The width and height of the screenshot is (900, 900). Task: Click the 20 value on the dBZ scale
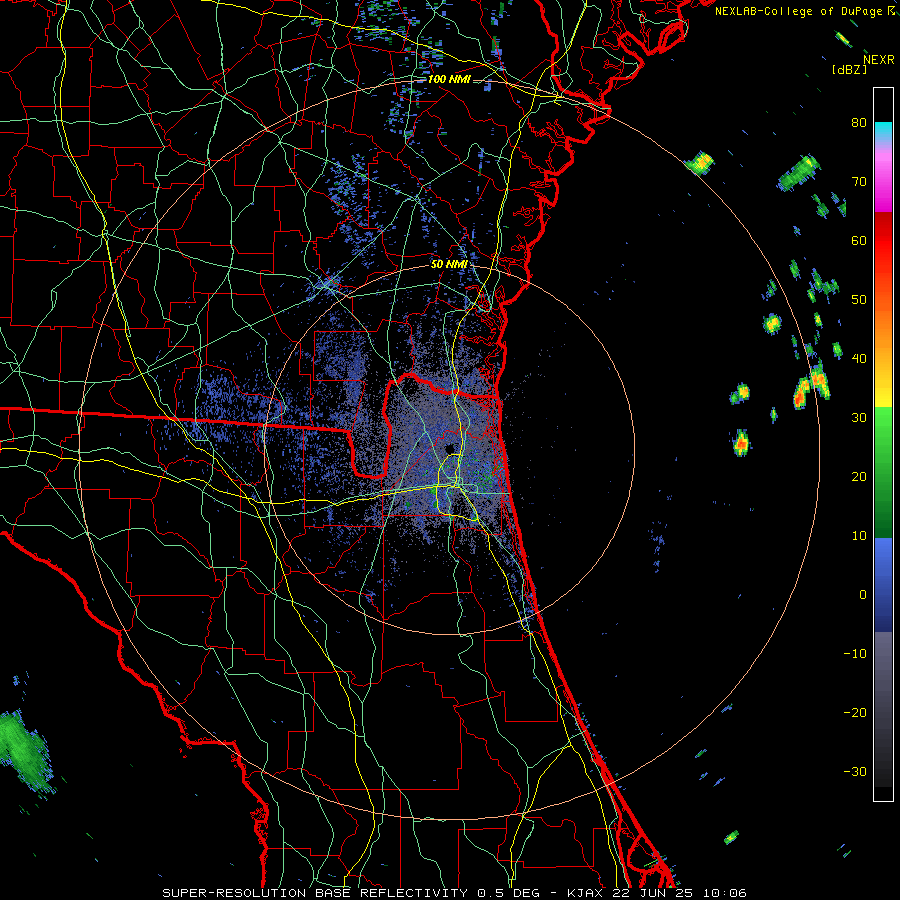pos(859,476)
